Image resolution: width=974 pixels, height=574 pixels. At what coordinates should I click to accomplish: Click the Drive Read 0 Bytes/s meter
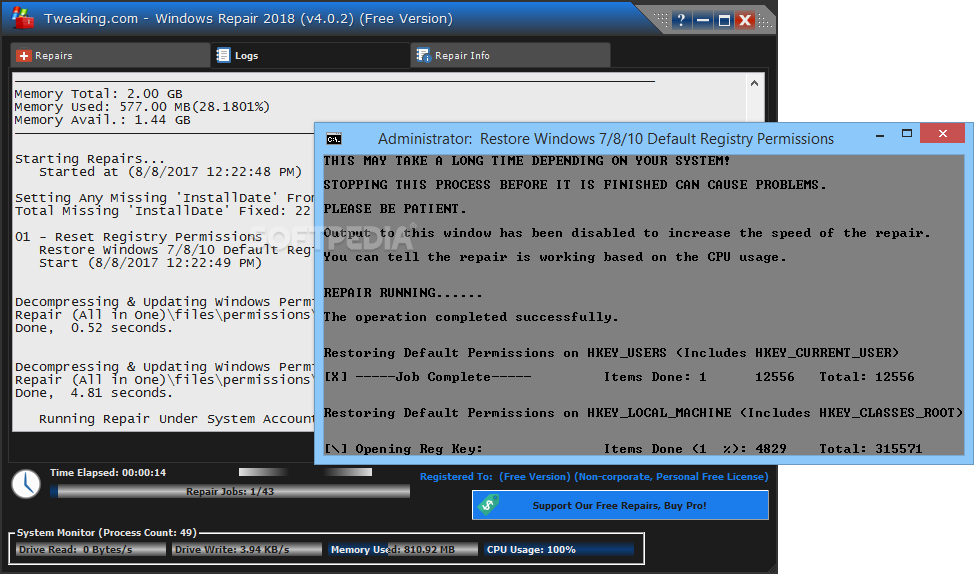(x=91, y=549)
